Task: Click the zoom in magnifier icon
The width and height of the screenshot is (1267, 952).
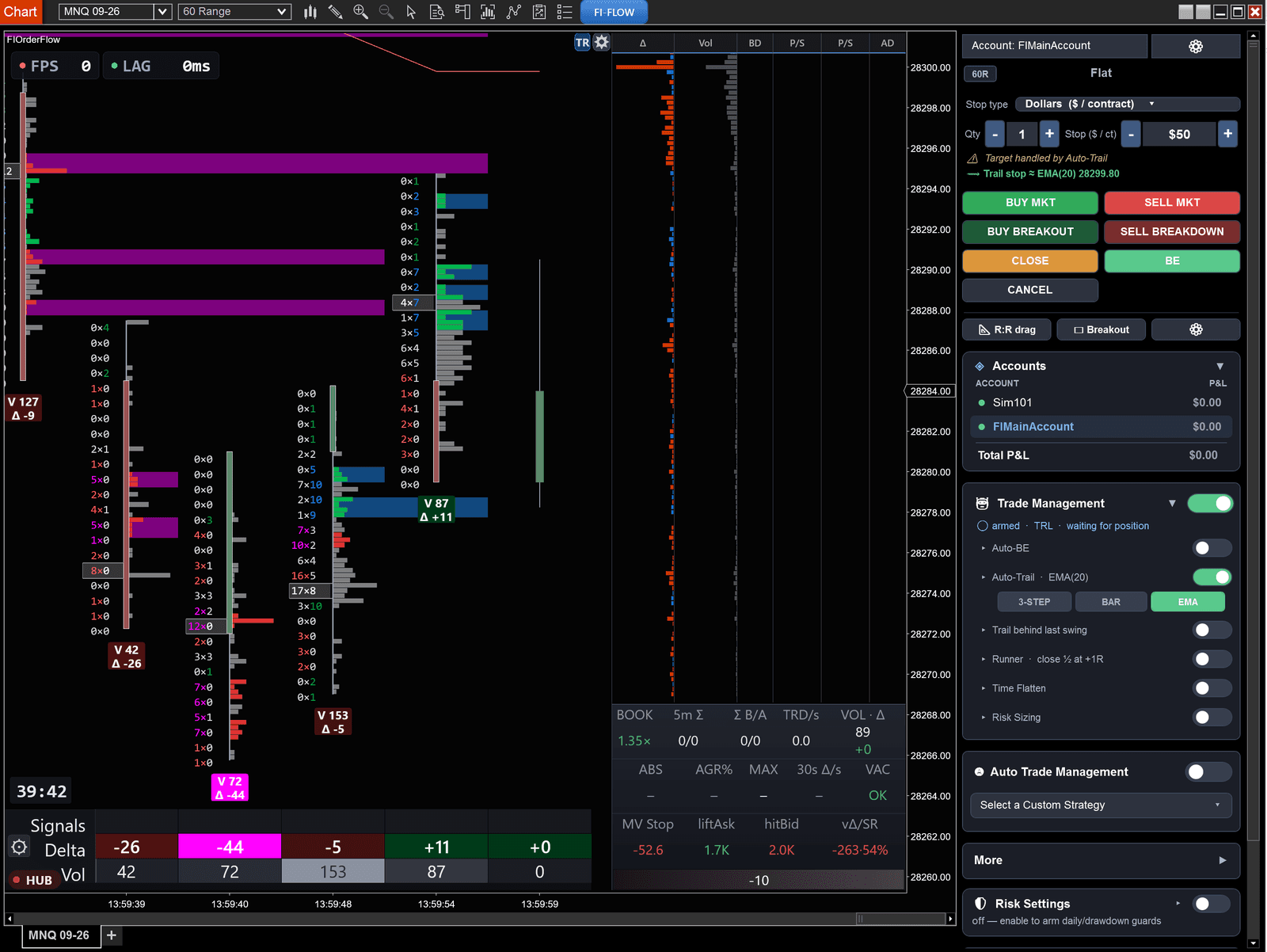Action: 361,11
